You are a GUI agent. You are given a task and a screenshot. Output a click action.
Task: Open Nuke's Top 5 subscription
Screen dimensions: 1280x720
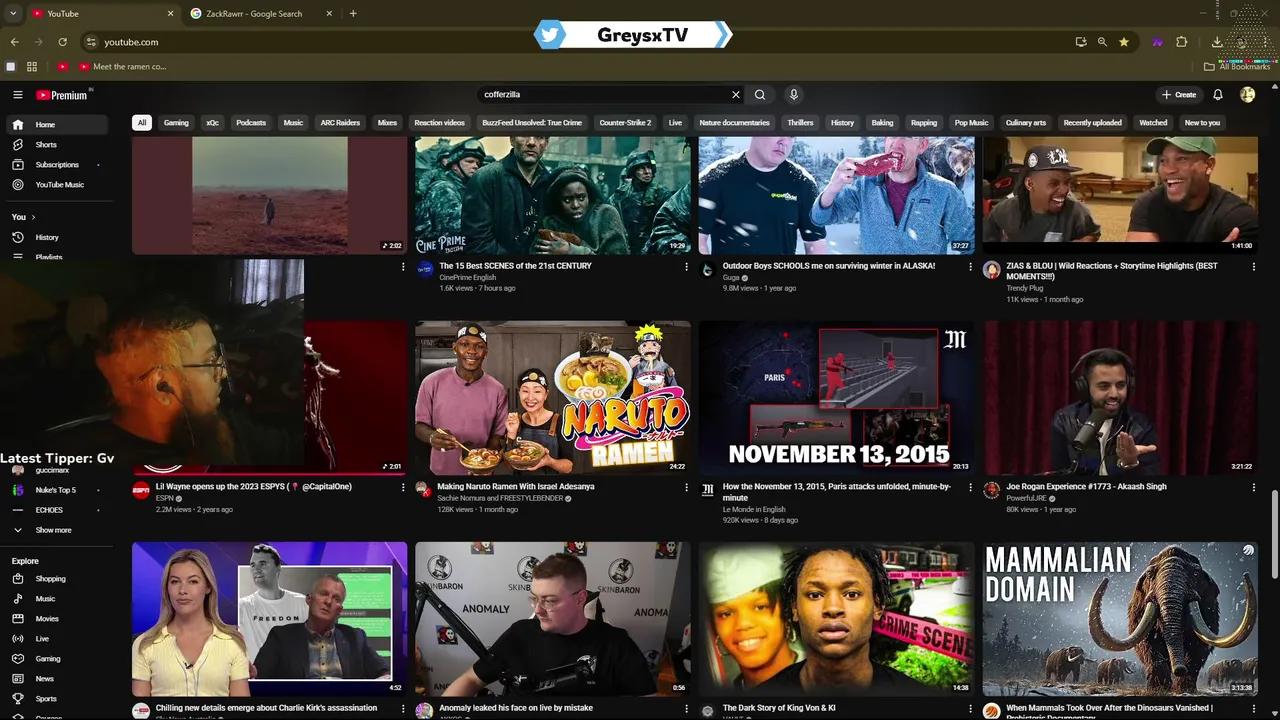click(x=57, y=490)
